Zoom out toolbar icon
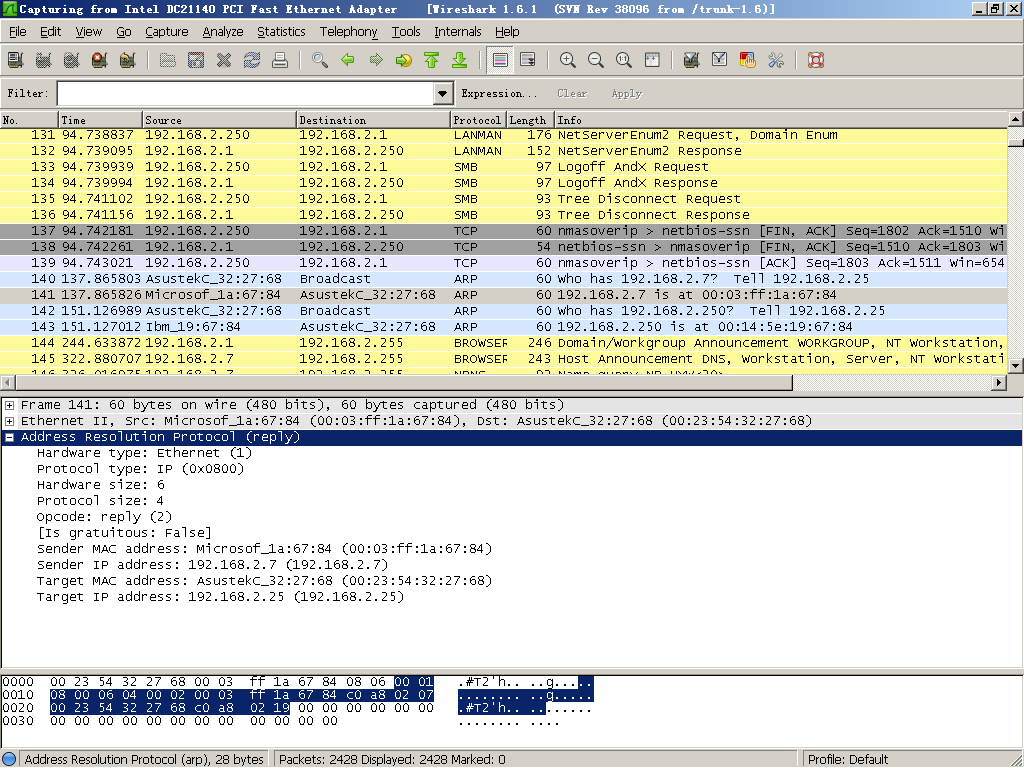The width and height of the screenshot is (1024, 768). coord(596,60)
